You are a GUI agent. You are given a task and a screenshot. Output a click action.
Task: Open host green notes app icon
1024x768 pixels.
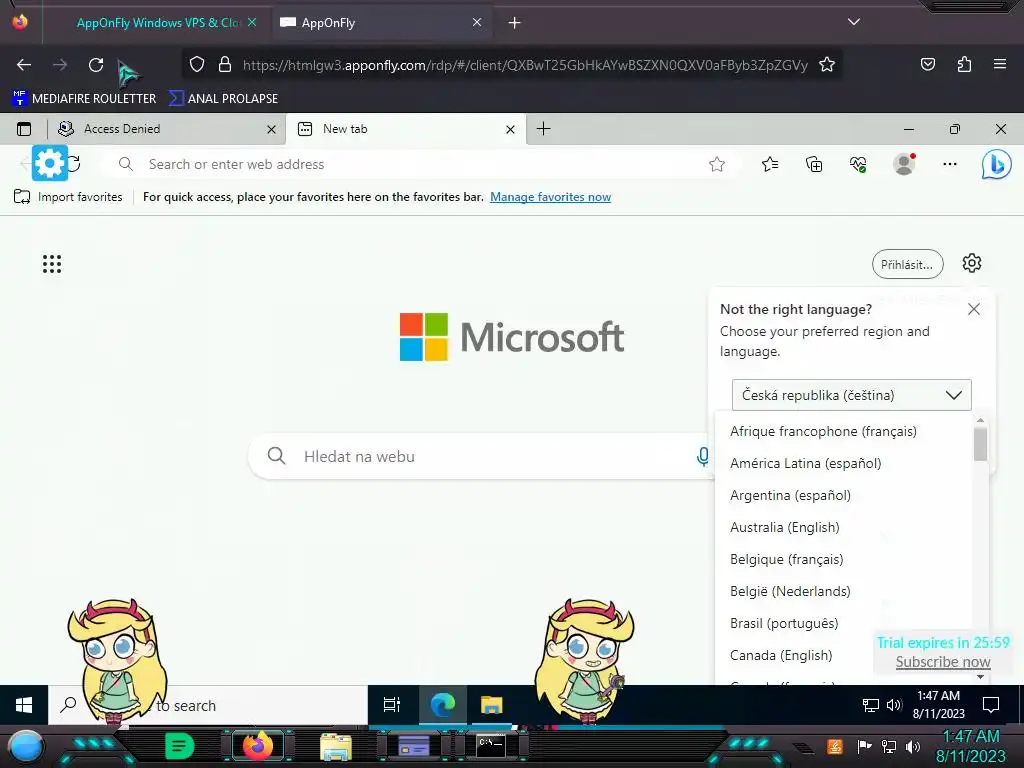tap(180, 746)
